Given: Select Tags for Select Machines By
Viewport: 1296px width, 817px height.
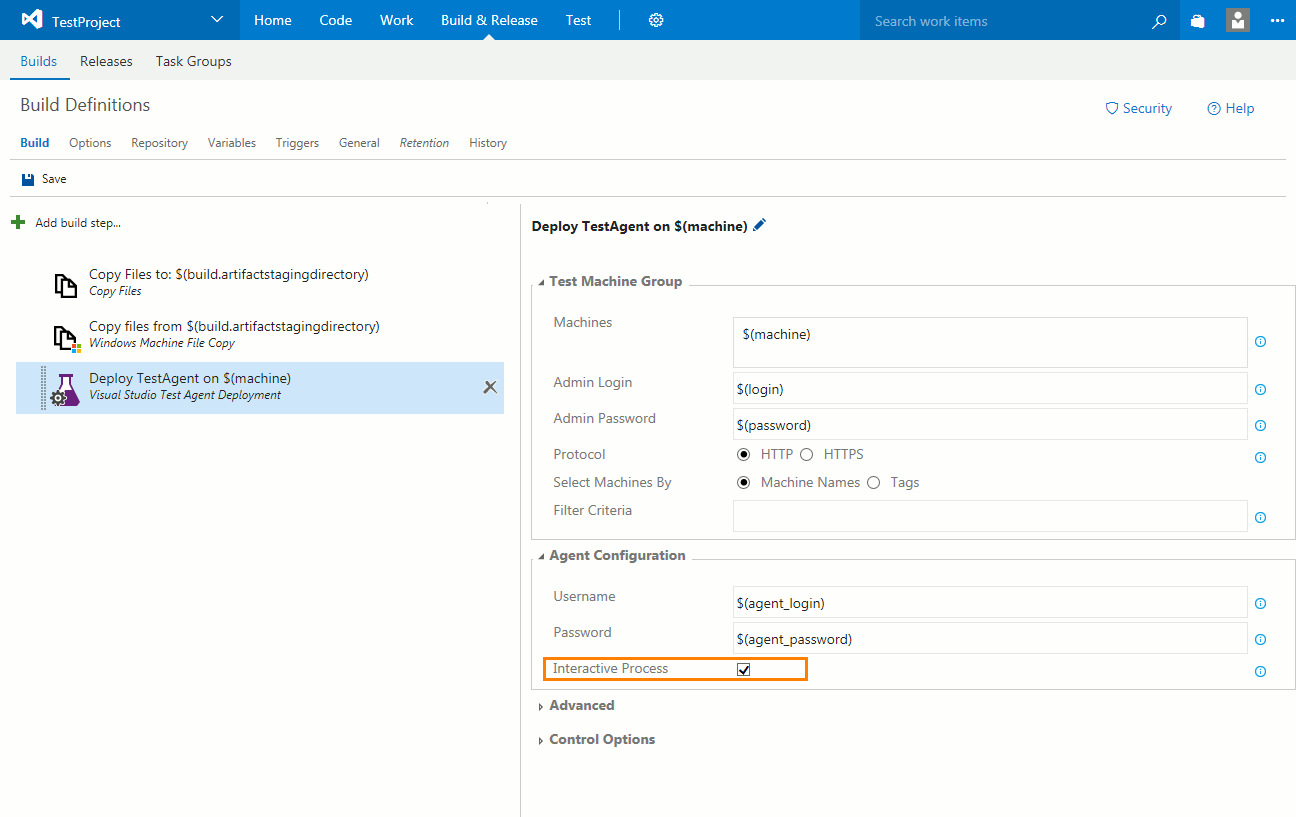Looking at the screenshot, I should 874,483.
